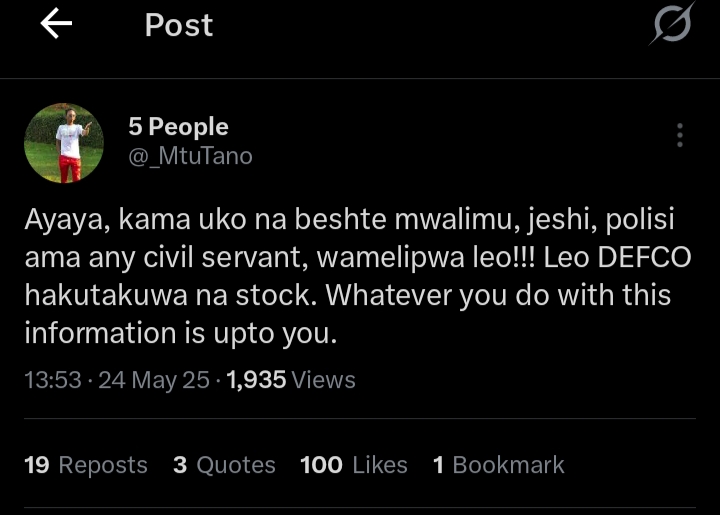Open the 5 People display name
This screenshot has width=720, height=515.
tap(178, 127)
